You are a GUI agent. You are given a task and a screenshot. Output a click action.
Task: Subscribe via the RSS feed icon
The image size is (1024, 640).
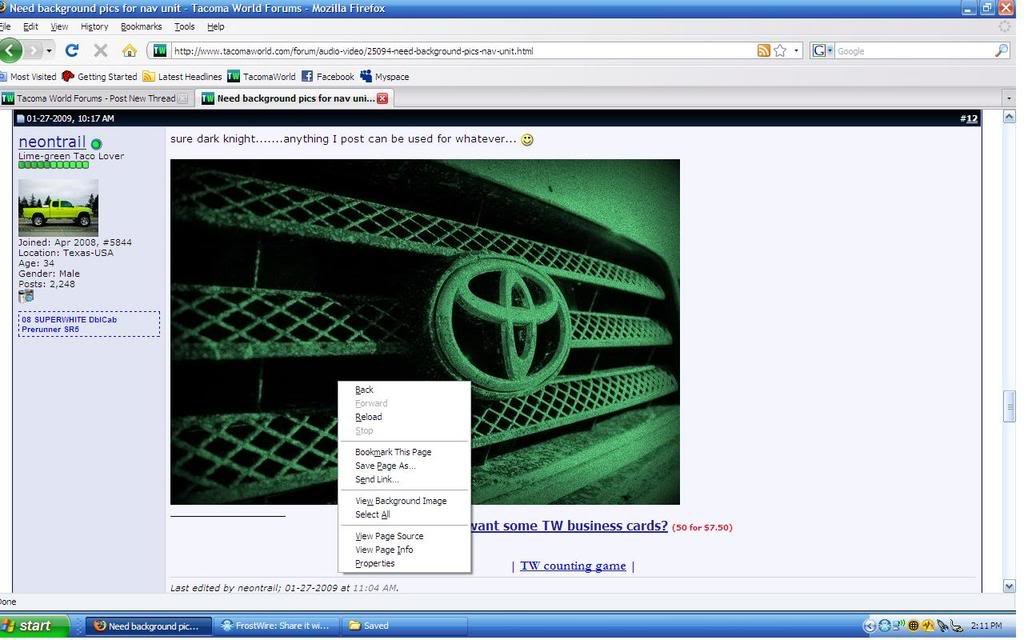click(x=763, y=50)
